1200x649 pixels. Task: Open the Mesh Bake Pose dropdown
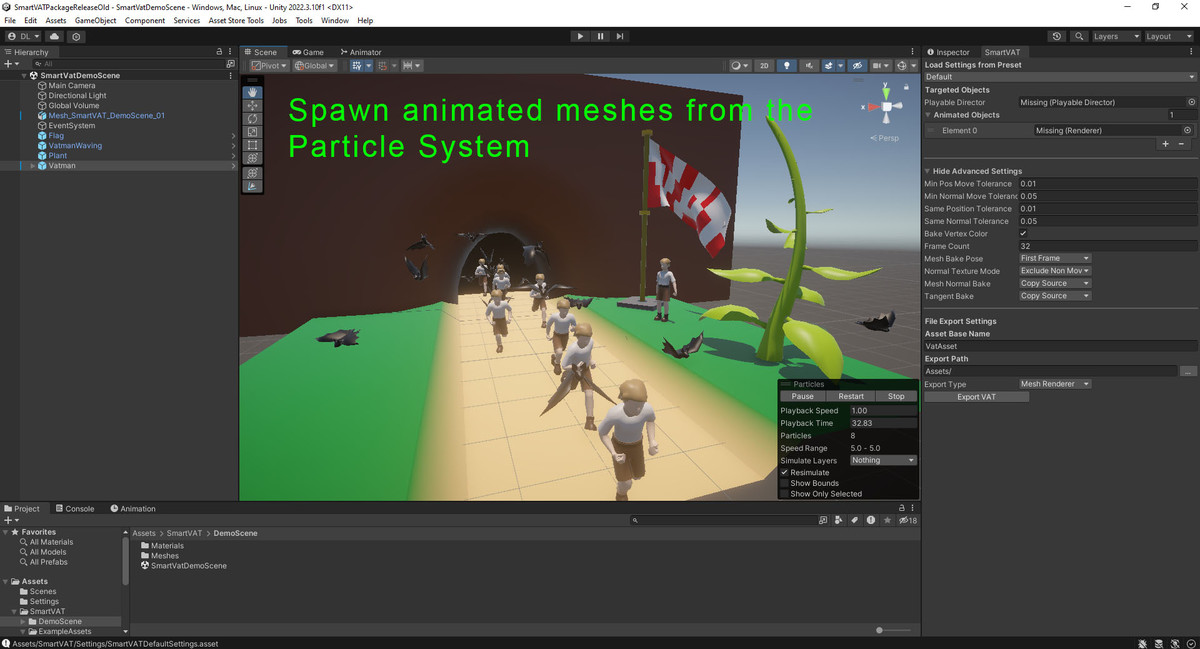tap(1054, 258)
